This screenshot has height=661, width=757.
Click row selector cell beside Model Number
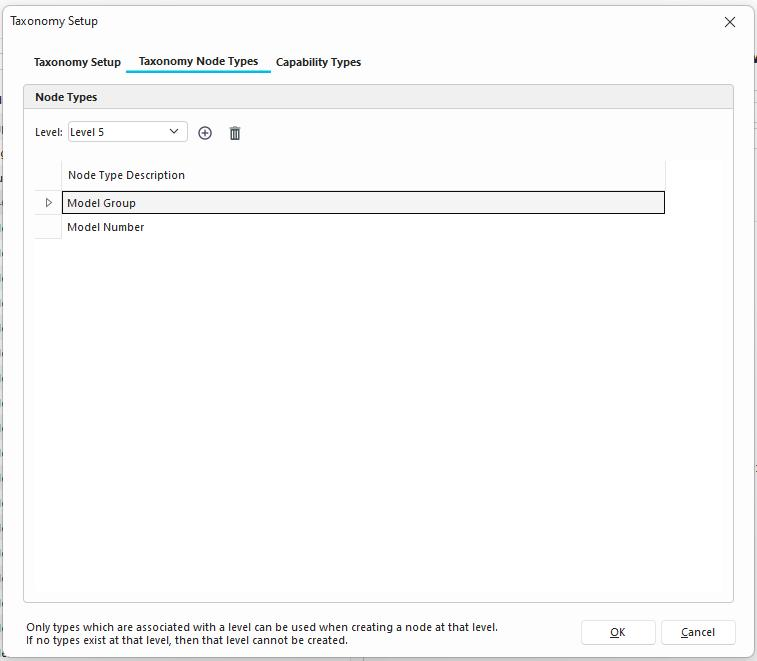48,227
